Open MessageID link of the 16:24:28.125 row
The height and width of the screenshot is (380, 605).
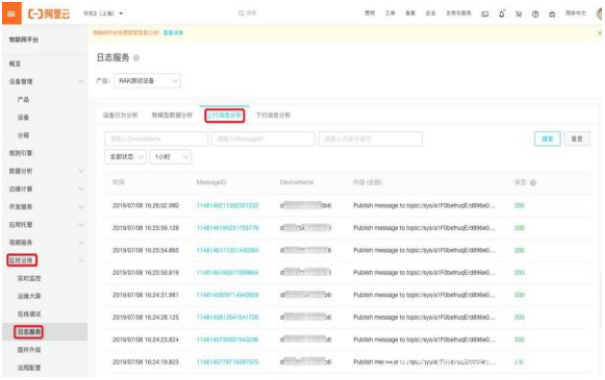point(227,318)
